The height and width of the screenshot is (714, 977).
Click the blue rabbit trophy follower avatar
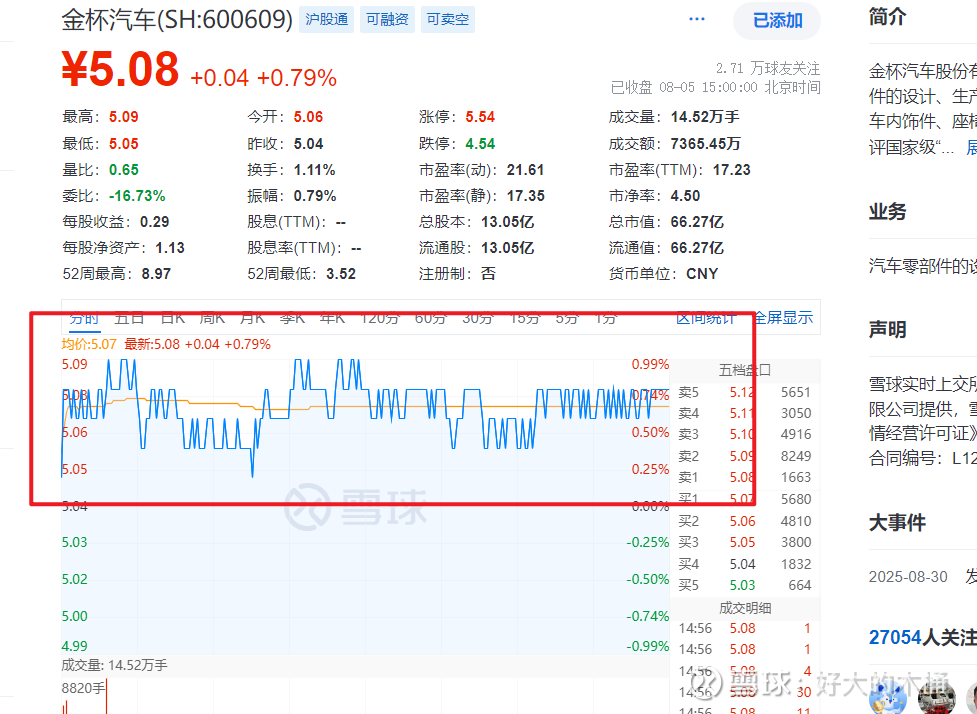(x=887, y=697)
